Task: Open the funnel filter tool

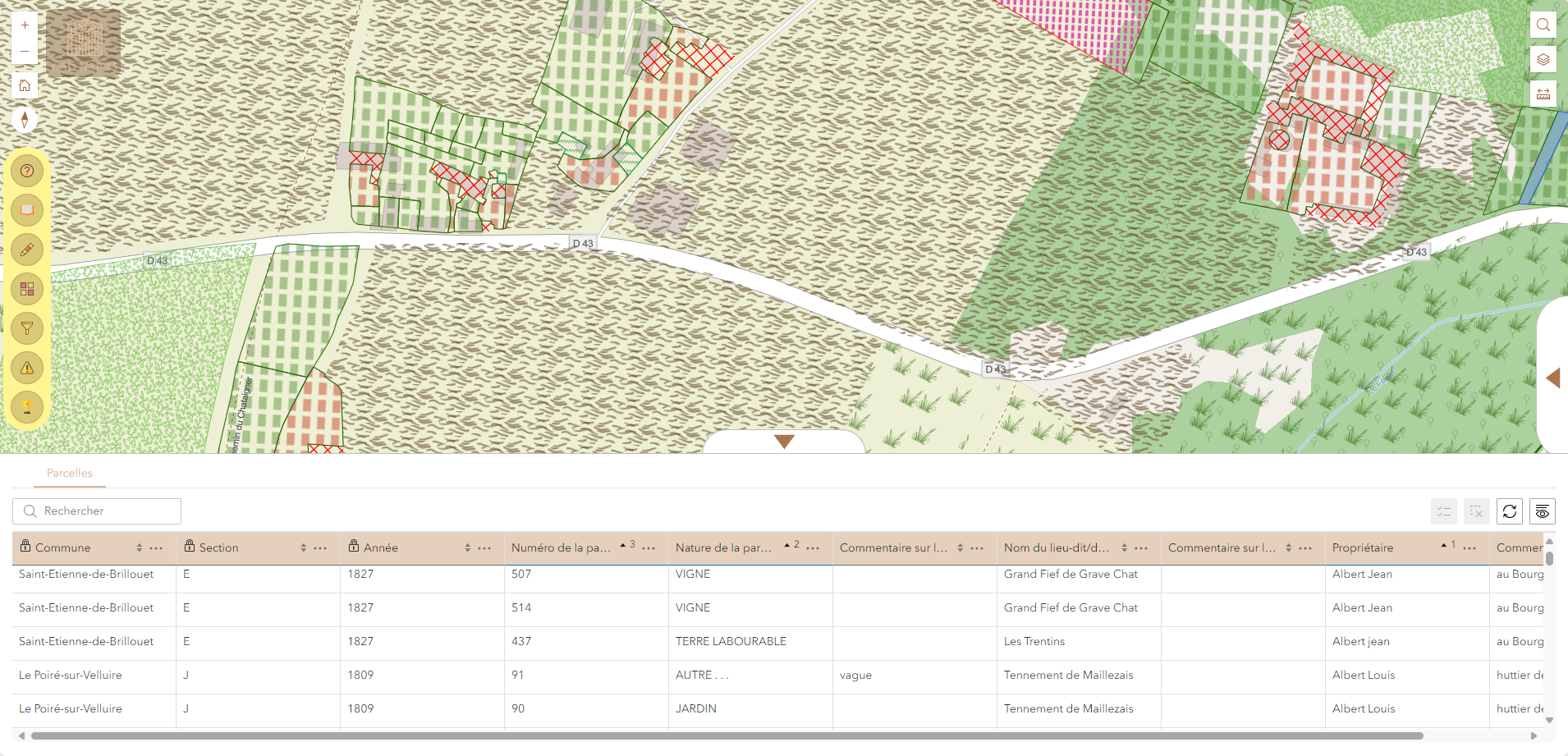Action: click(27, 328)
